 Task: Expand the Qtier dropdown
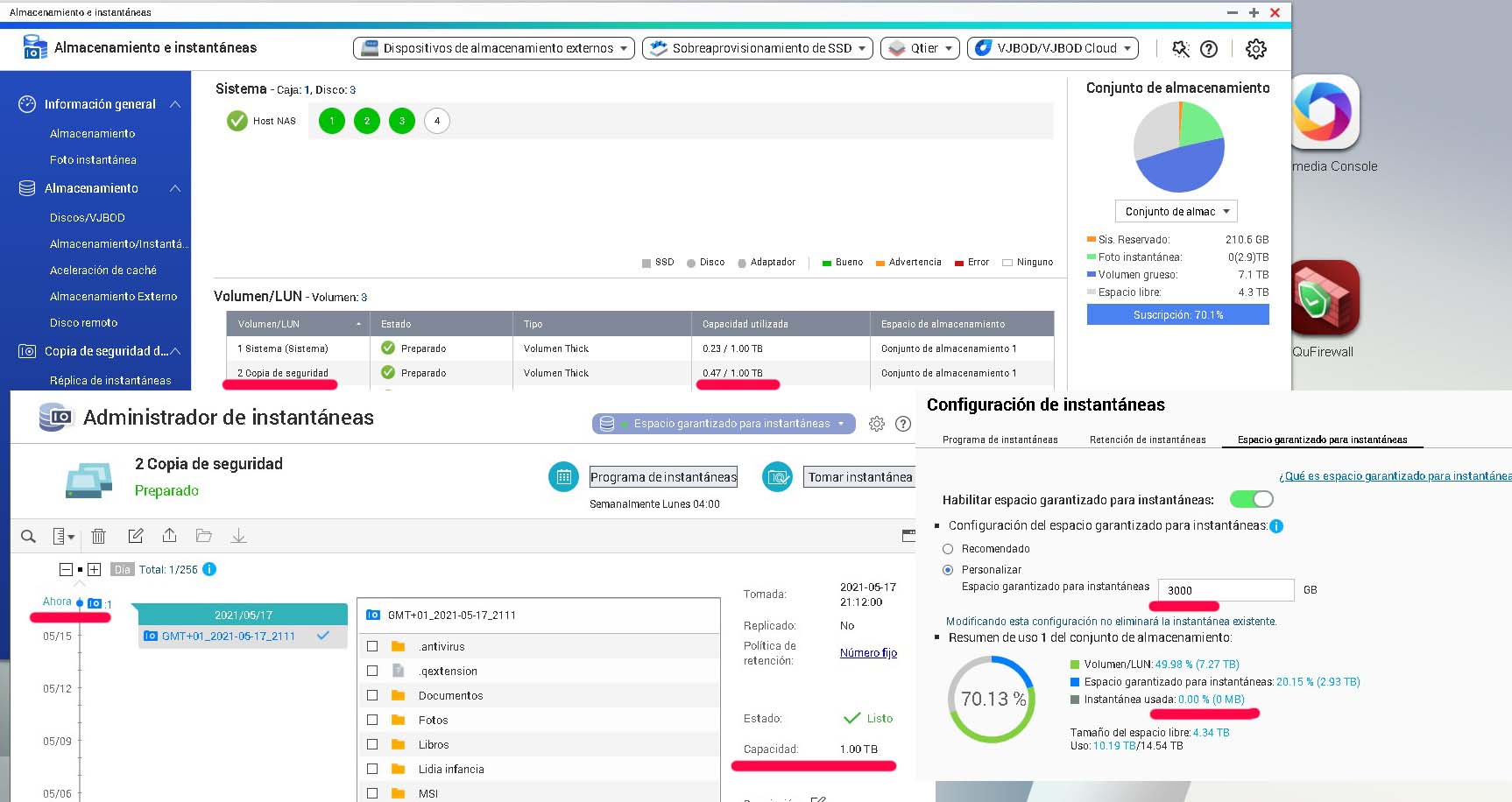point(920,48)
